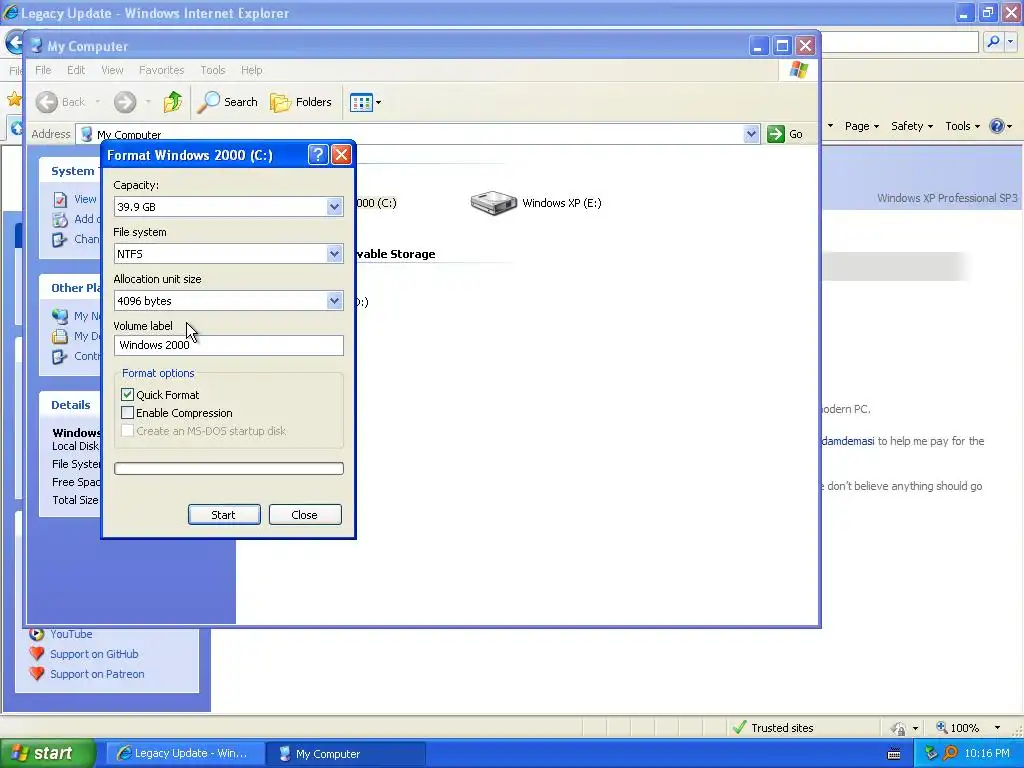The height and width of the screenshot is (768, 1024).
Task: Click the YouTube icon
Action: pos(37,633)
